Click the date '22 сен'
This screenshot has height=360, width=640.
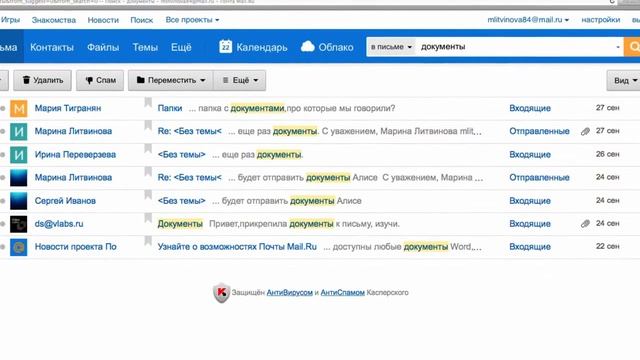(607, 247)
